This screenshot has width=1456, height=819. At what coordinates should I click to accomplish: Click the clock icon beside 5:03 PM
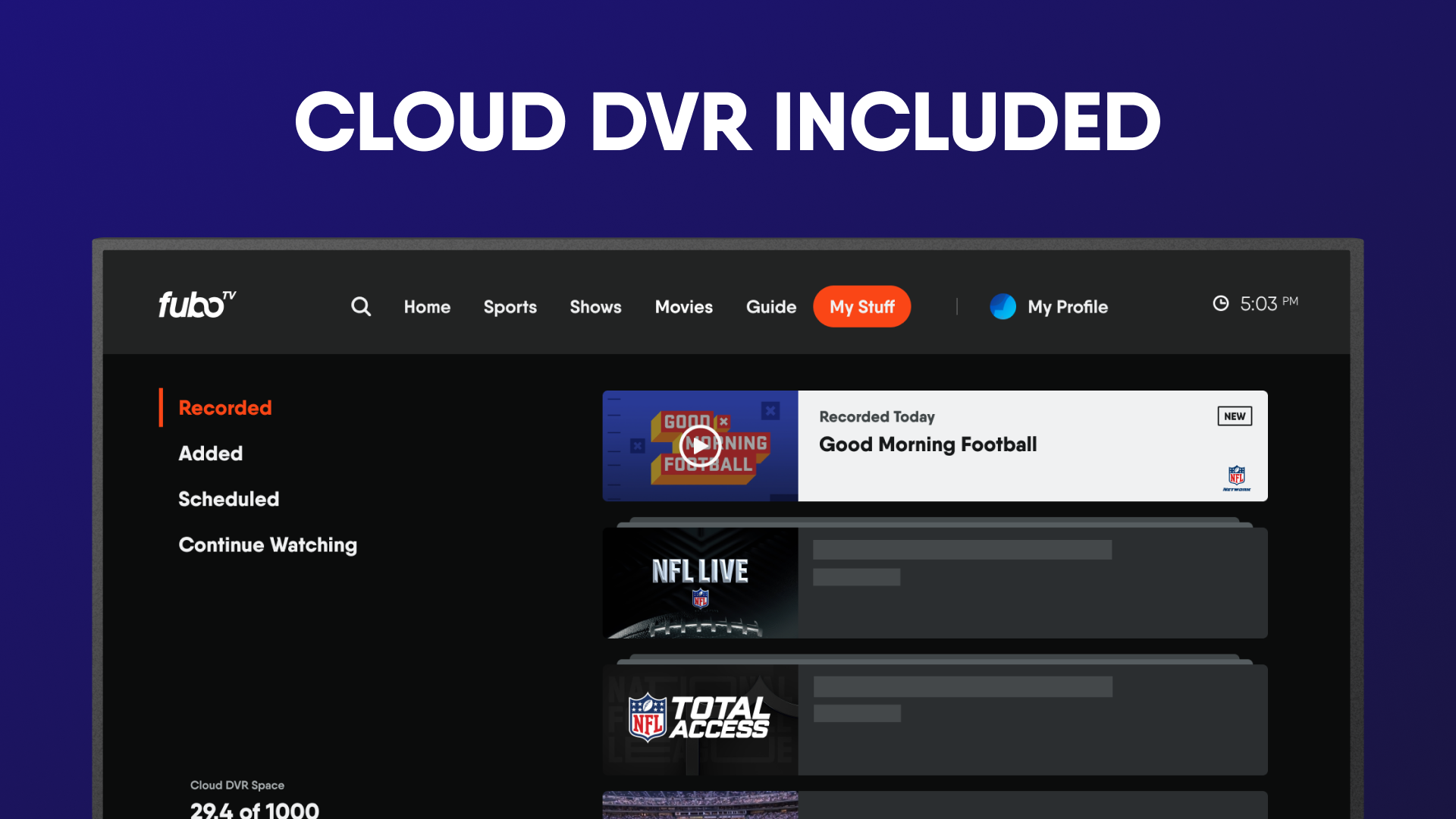(1220, 303)
